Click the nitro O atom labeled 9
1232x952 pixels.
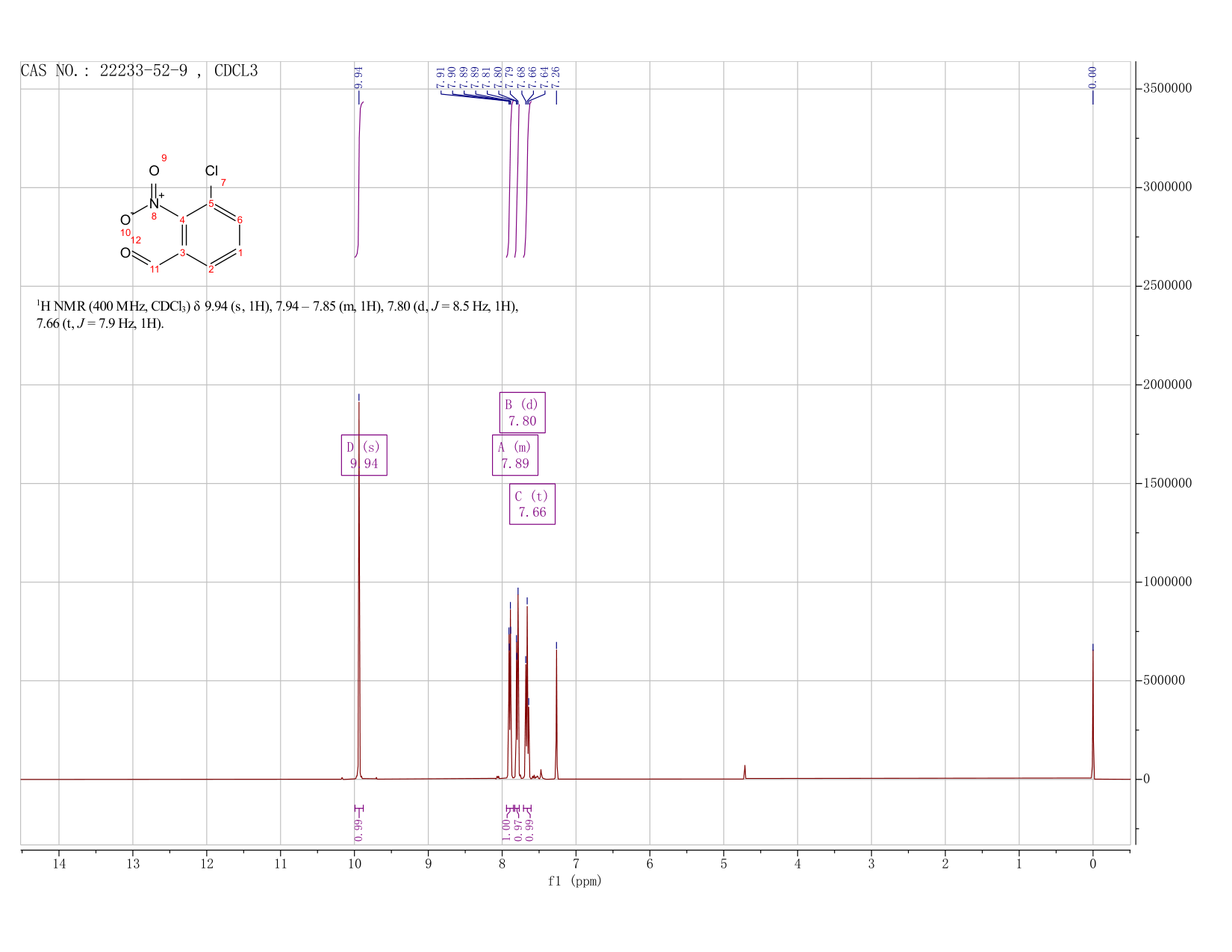coord(154,171)
